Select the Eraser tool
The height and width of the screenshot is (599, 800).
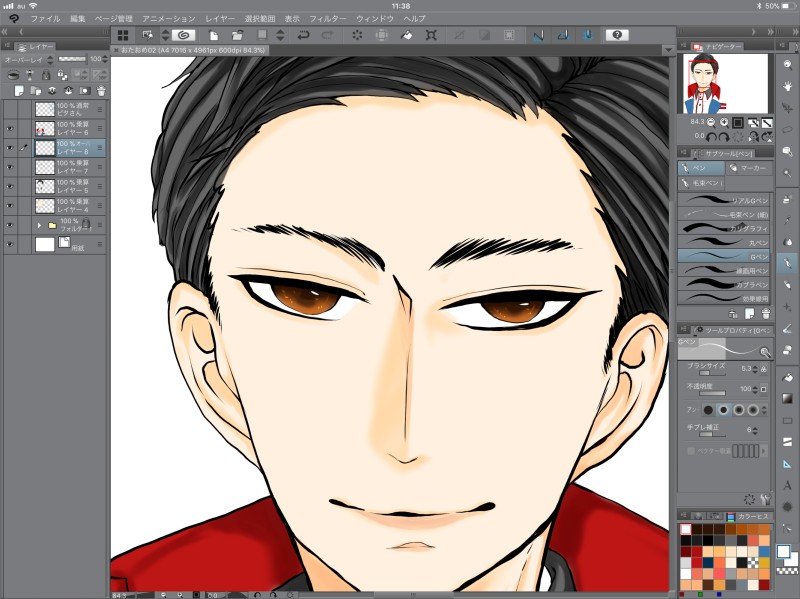[788, 350]
